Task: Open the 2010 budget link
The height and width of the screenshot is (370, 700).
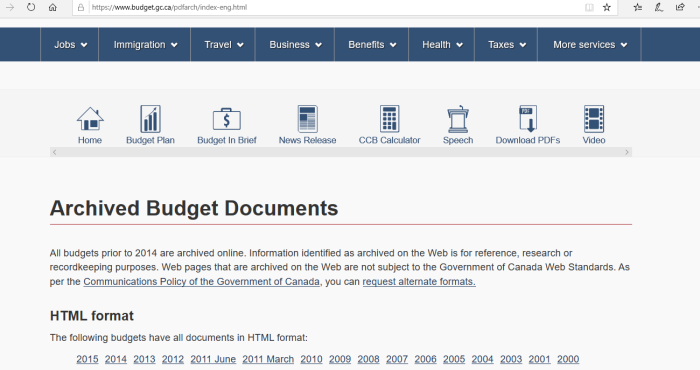Action: pyautogui.click(x=311, y=359)
